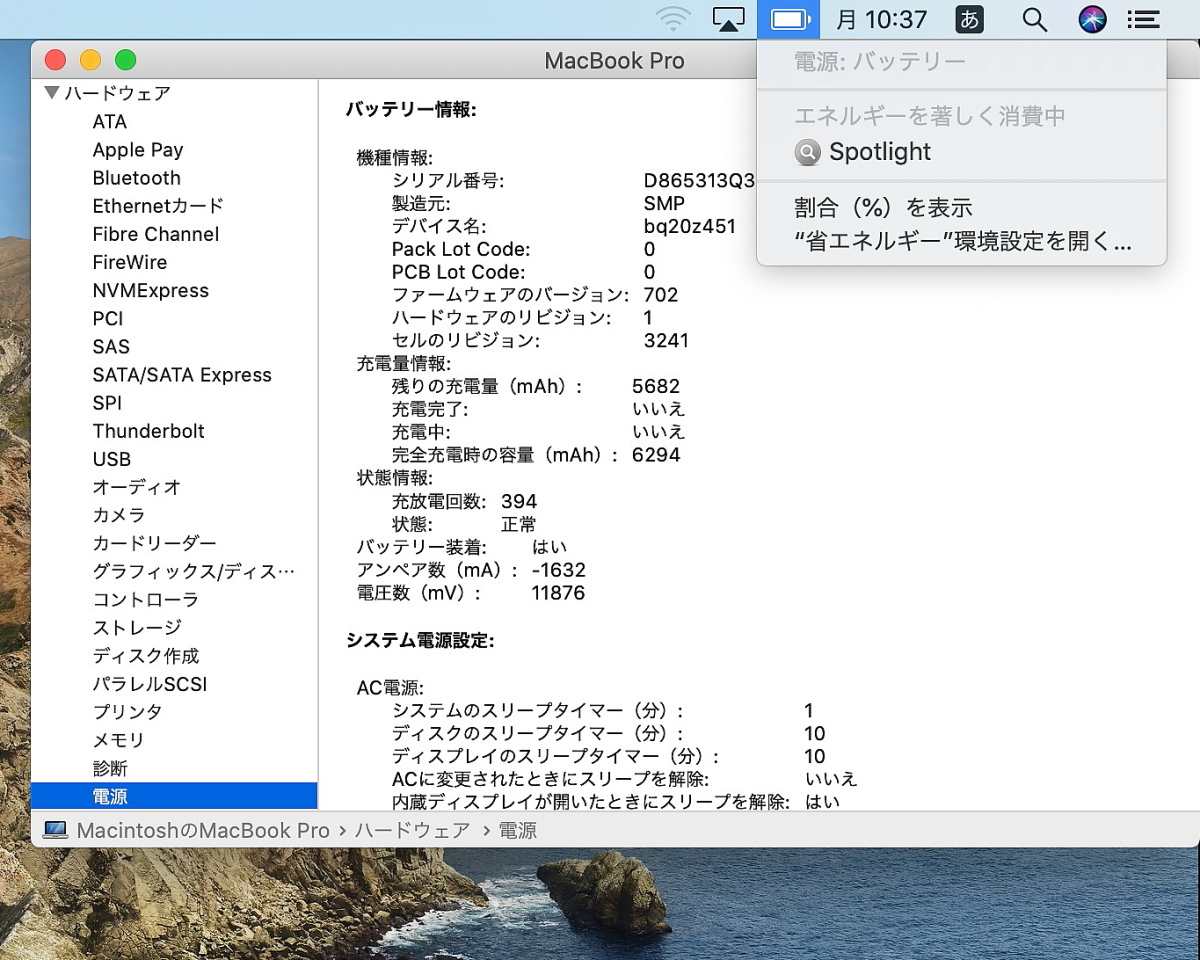1200x960 pixels.
Task: Click ハードウェア in the bottom path bar
Action: 412,831
